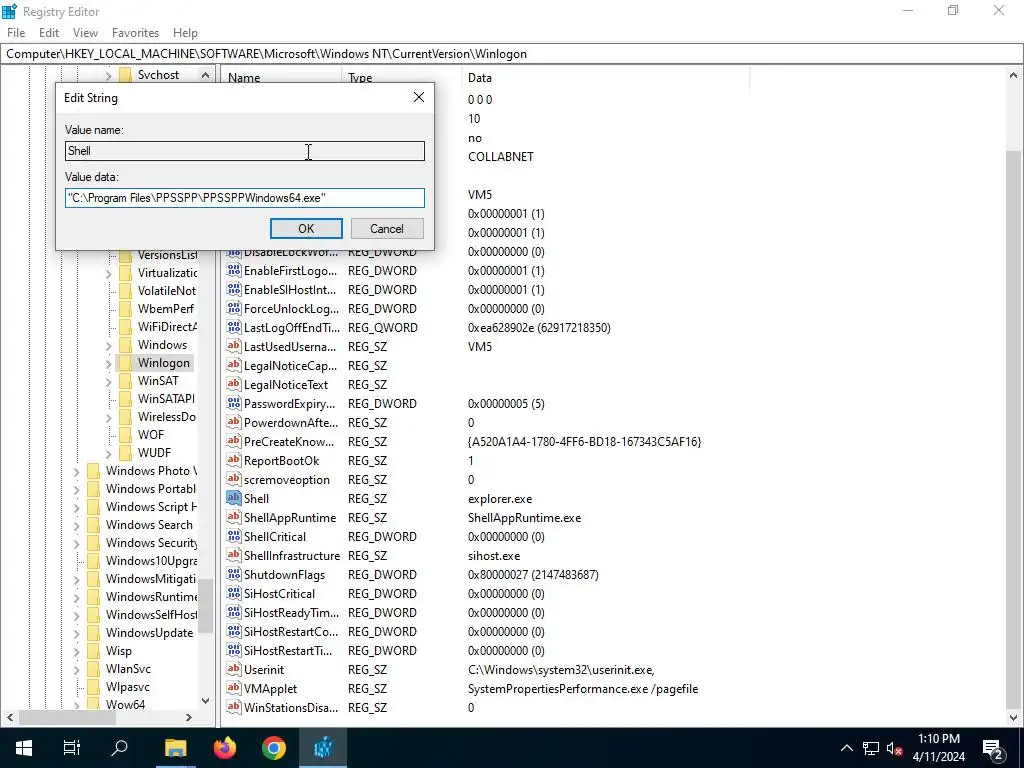Open Task View on the taskbar

72,748
